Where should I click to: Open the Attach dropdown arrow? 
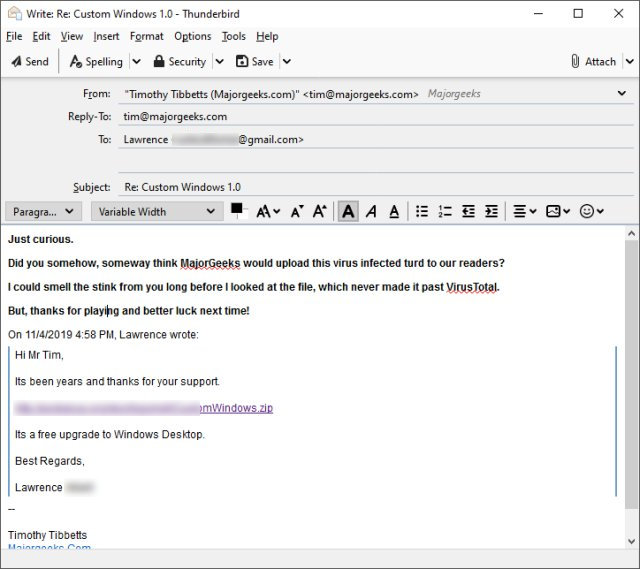[x=630, y=62]
